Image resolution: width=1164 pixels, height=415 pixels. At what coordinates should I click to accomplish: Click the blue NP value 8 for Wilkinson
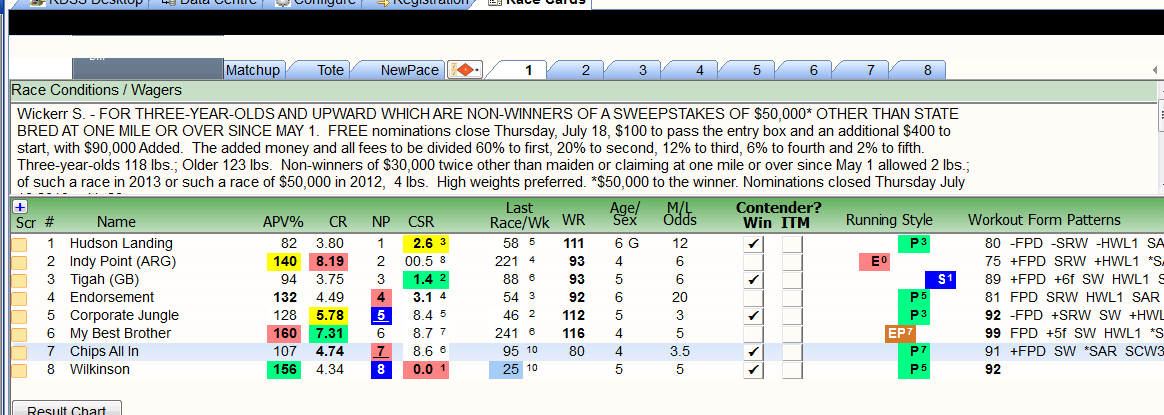382,369
